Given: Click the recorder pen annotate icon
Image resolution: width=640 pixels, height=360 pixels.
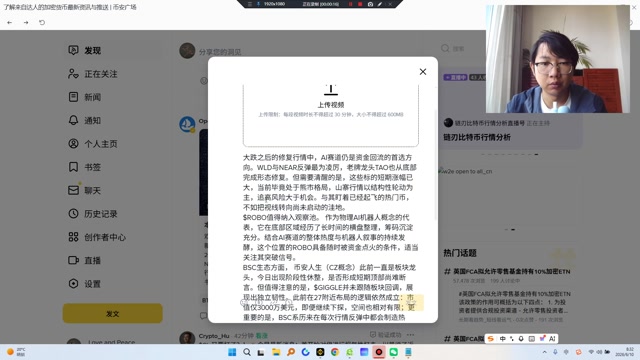Looking at the screenshot, I should [380, 4].
